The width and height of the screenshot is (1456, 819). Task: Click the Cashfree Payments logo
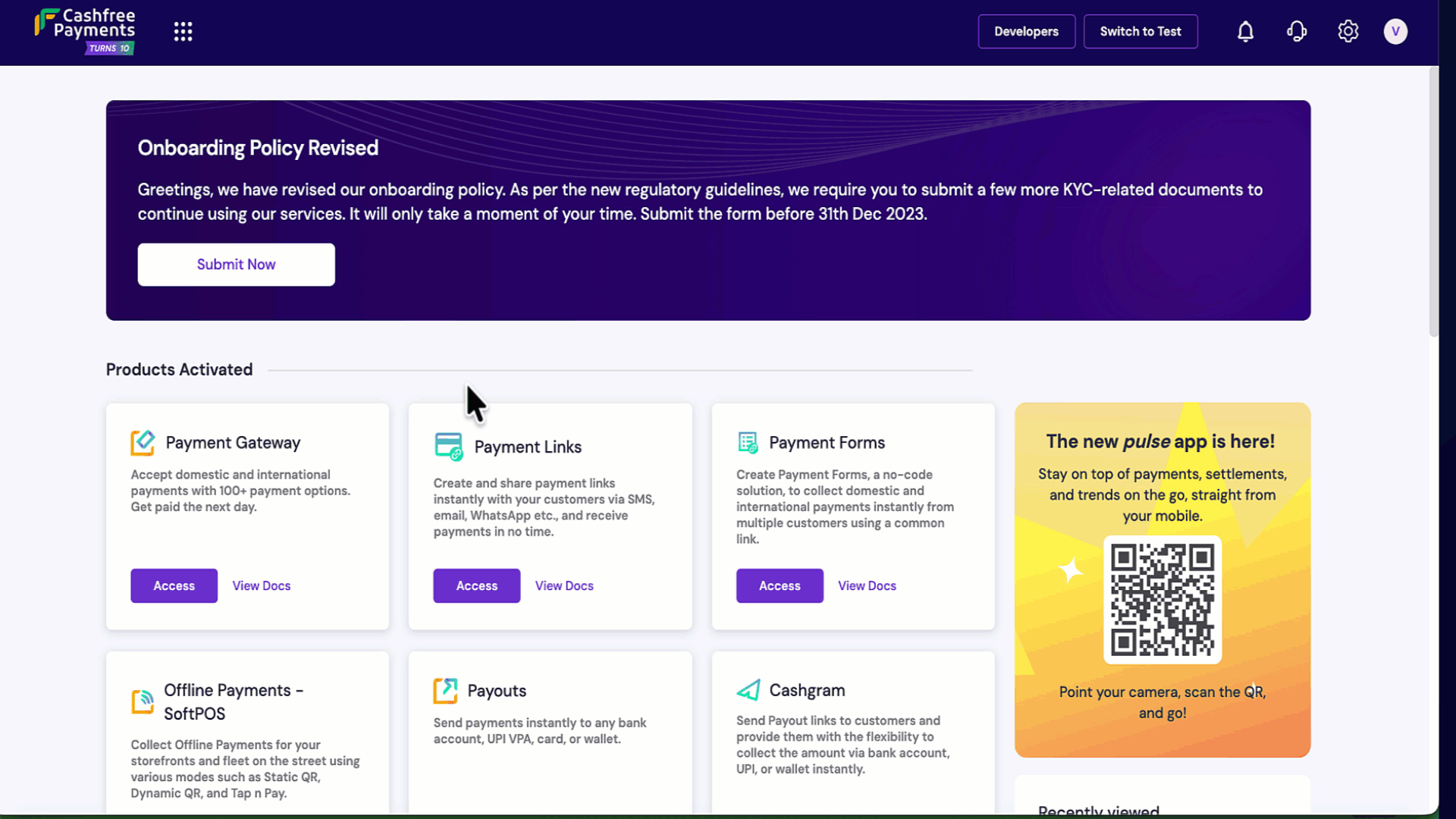point(86,31)
